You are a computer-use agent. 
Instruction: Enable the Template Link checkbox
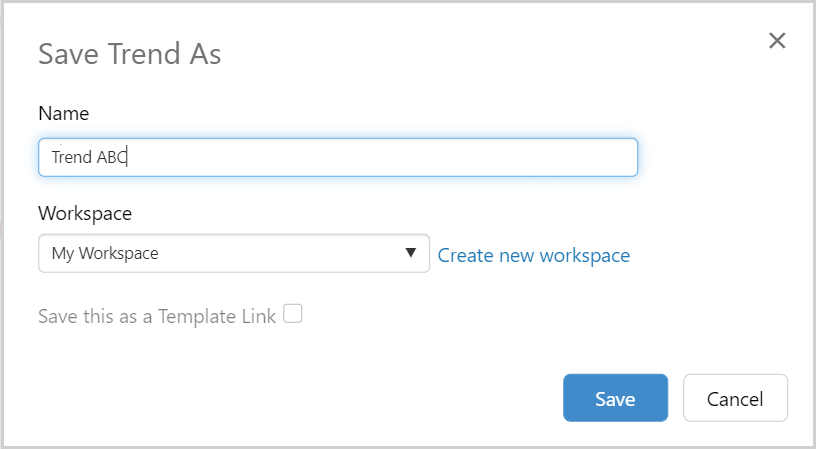pyautogui.click(x=293, y=315)
